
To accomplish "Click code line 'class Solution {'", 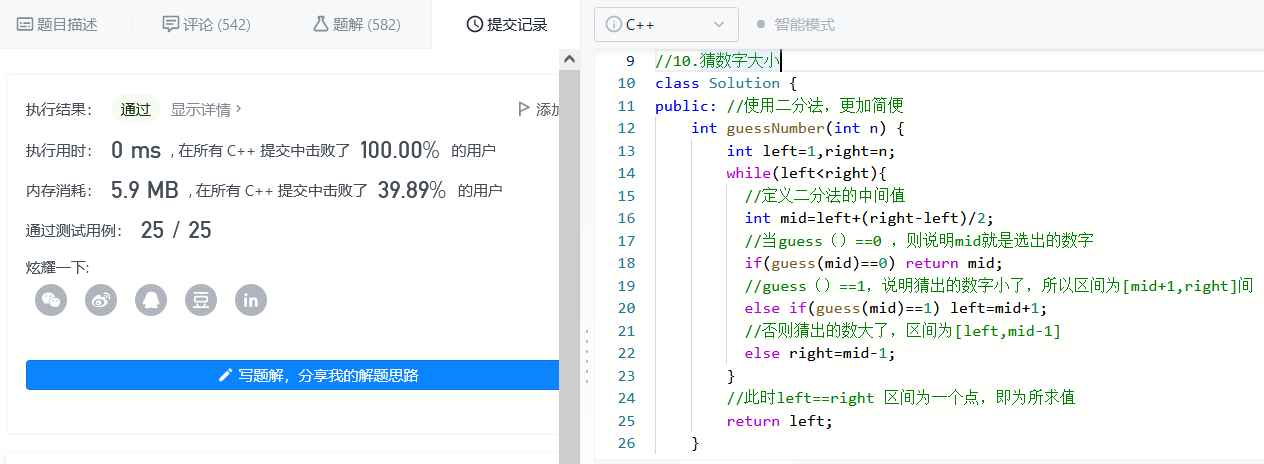I will point(725,83).
